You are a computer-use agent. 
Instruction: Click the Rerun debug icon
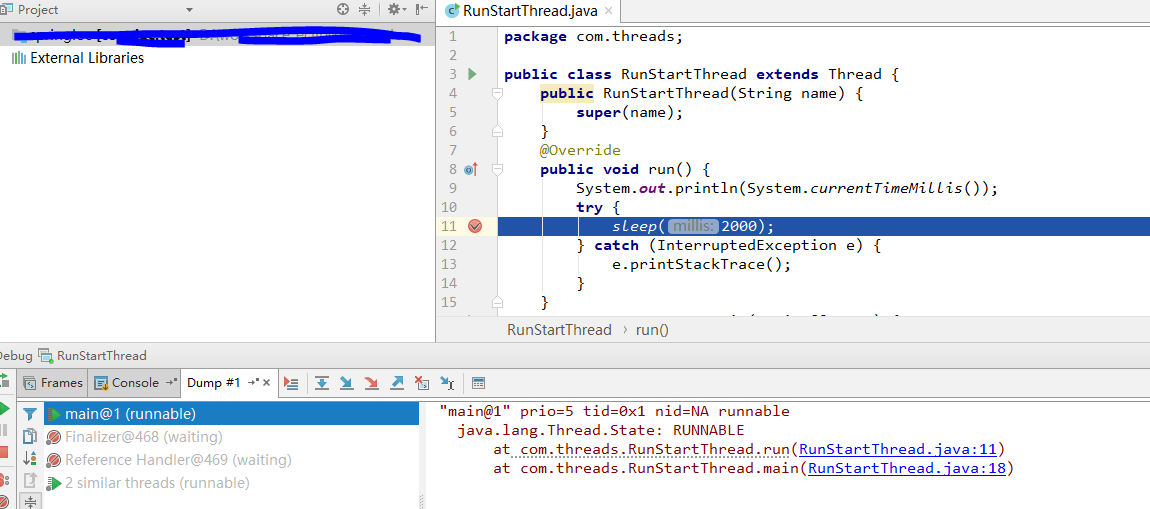4,380
